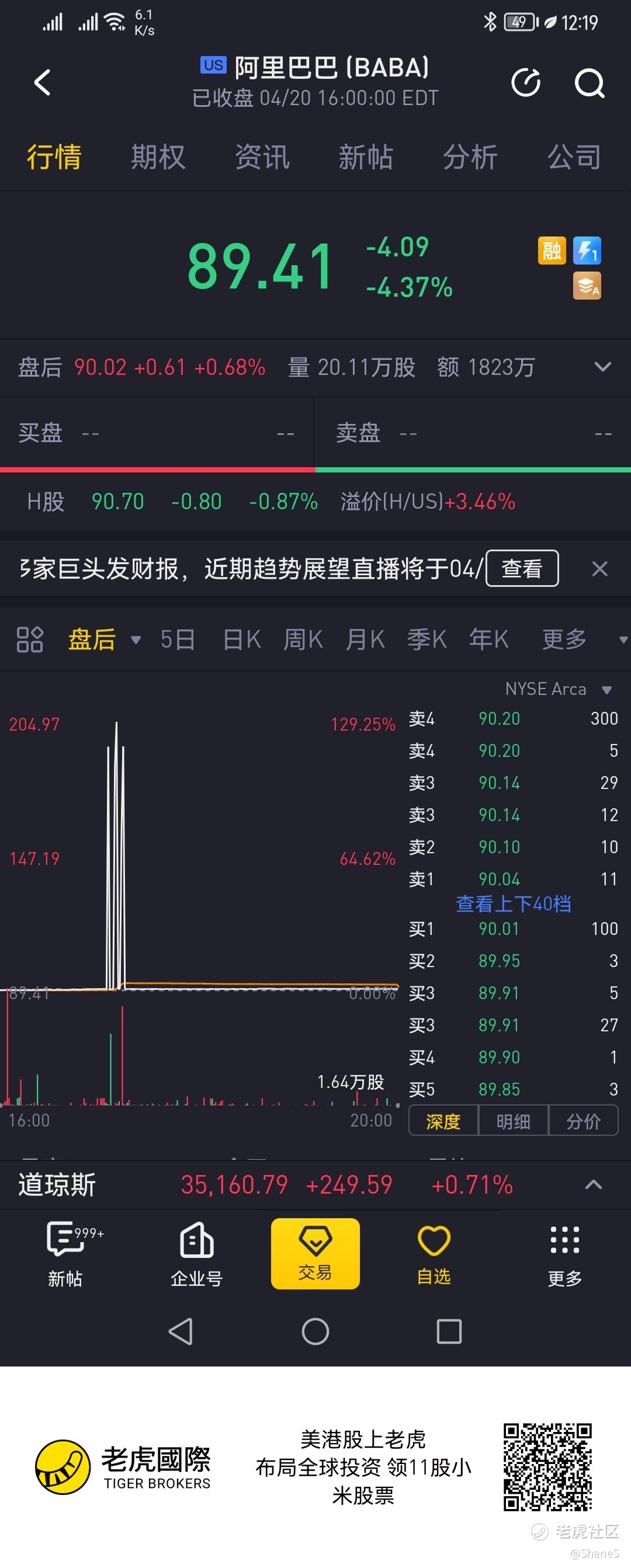The image size is (631, 1568).
Task: Tap Android back navigation triangle
Action: coord(181,1331)
